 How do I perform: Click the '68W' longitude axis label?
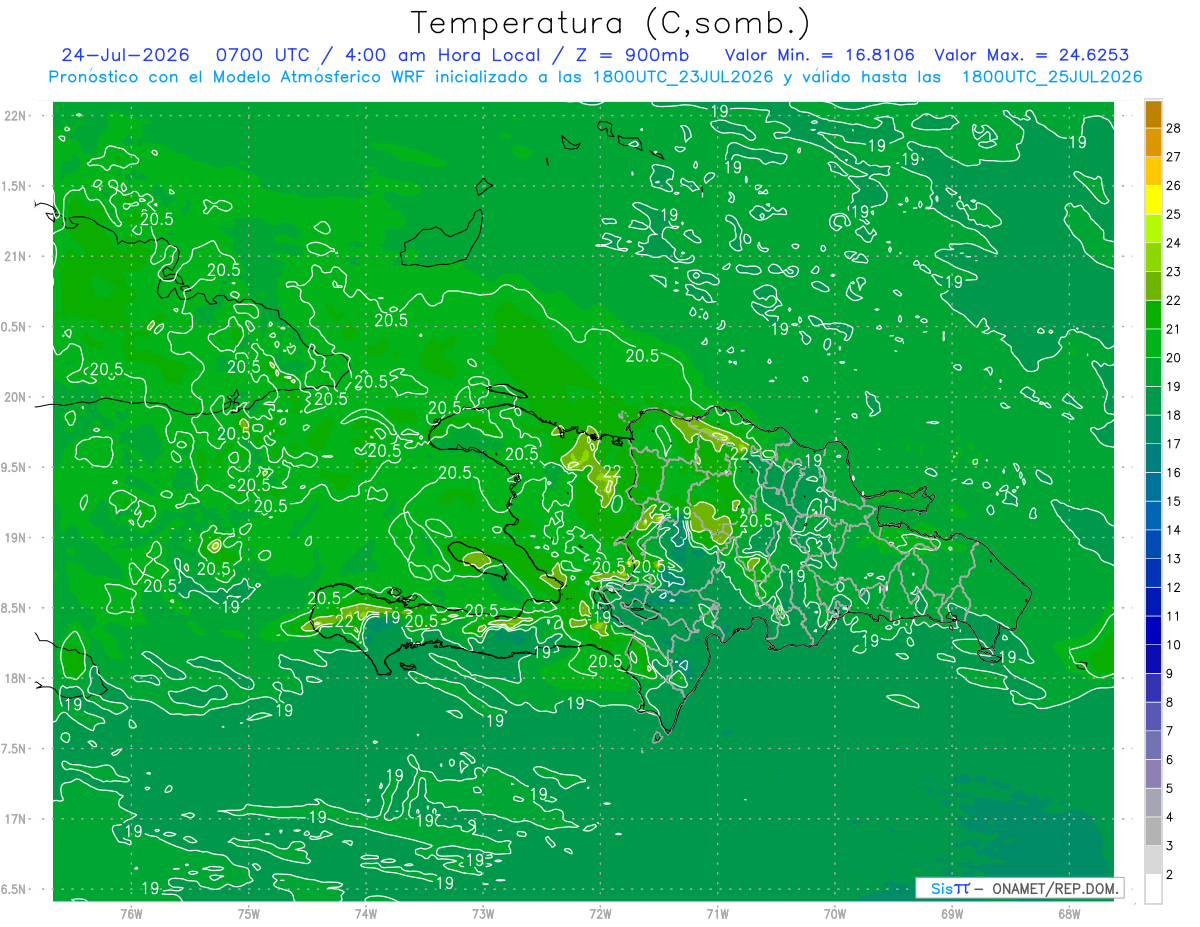1068,914
